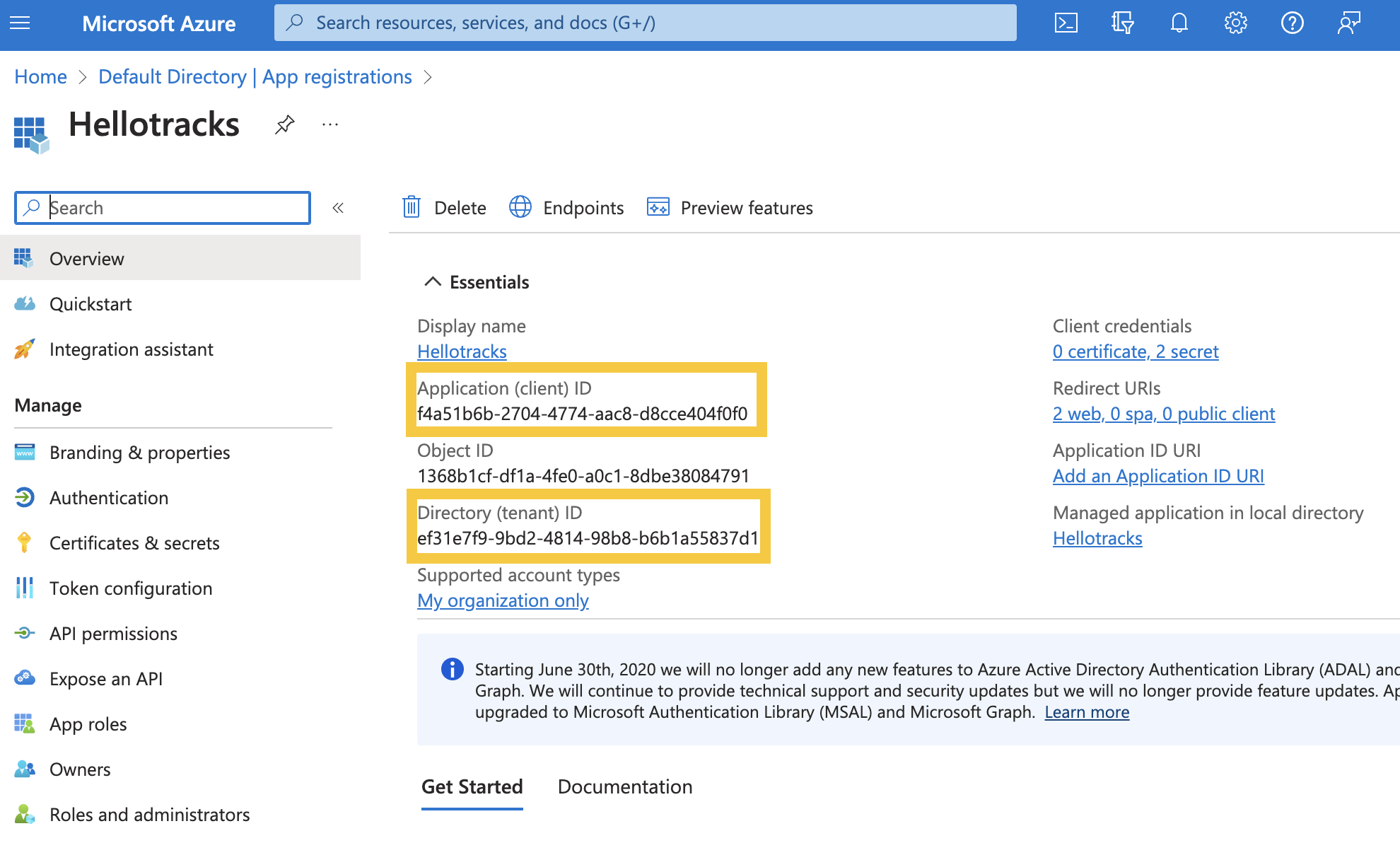The height and width of the screenshot is (843, 1400).
Task: Click the Preview features button label
Action: 747,208
